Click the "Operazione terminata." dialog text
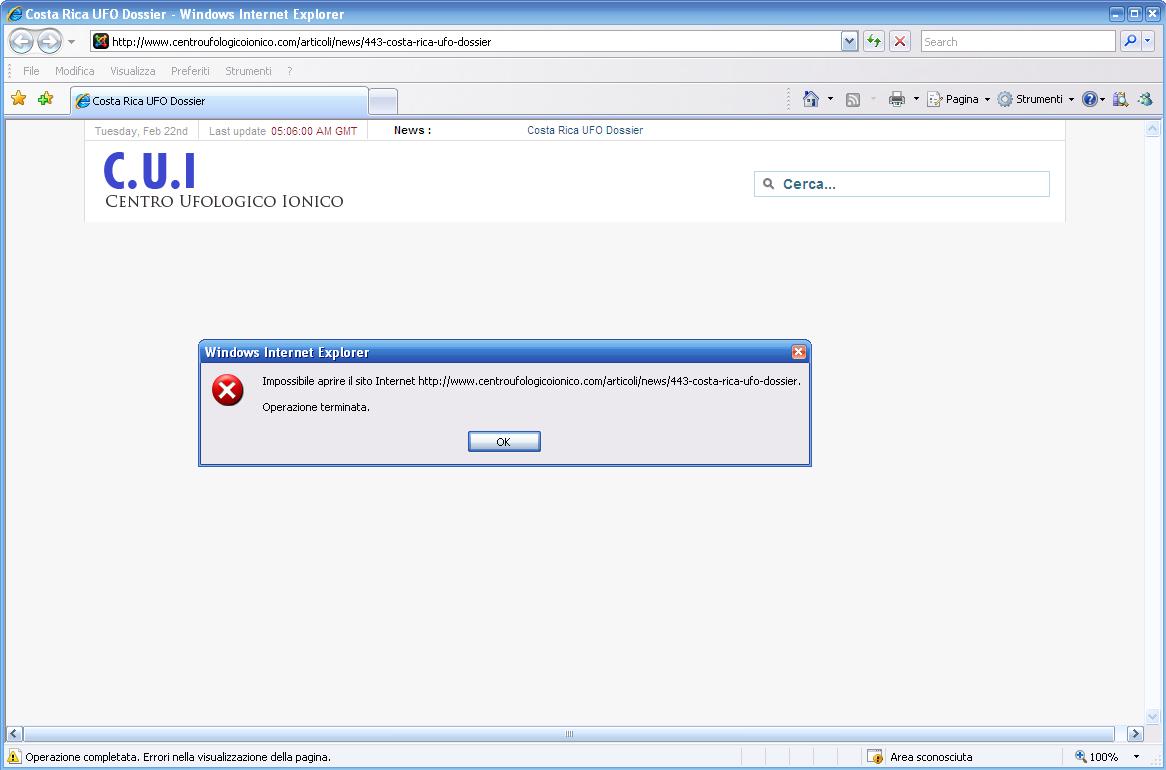The image size is (1166, 770). pyautogui.click(x=316, y=408)
